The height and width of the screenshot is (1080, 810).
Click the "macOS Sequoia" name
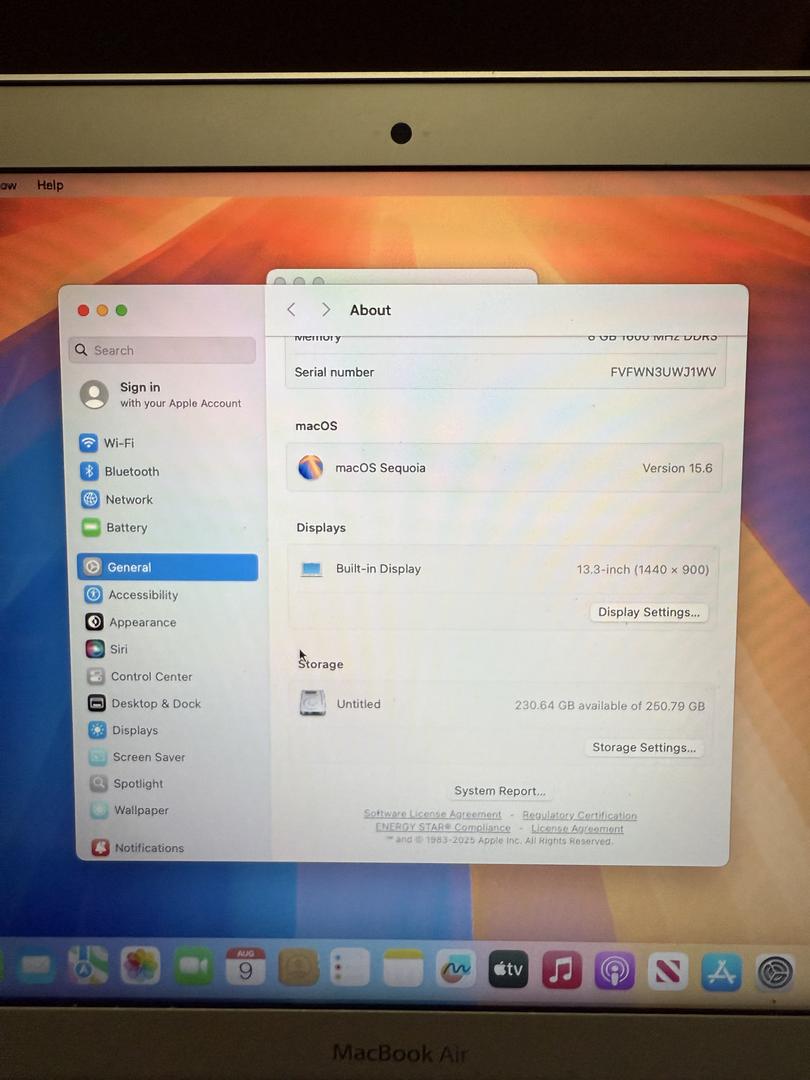click(x=380, y=468)
